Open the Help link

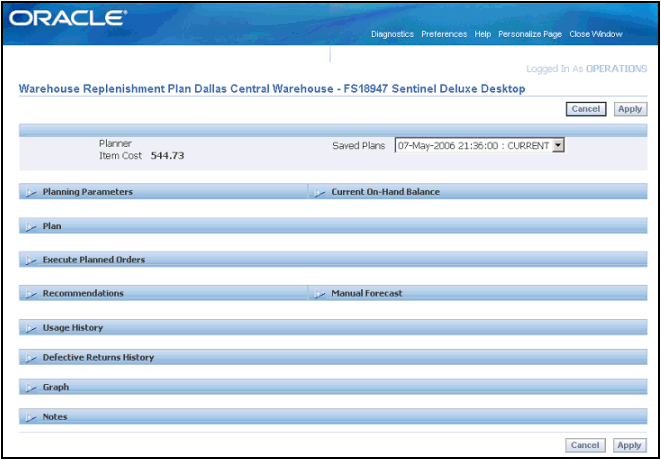[483, 34]
